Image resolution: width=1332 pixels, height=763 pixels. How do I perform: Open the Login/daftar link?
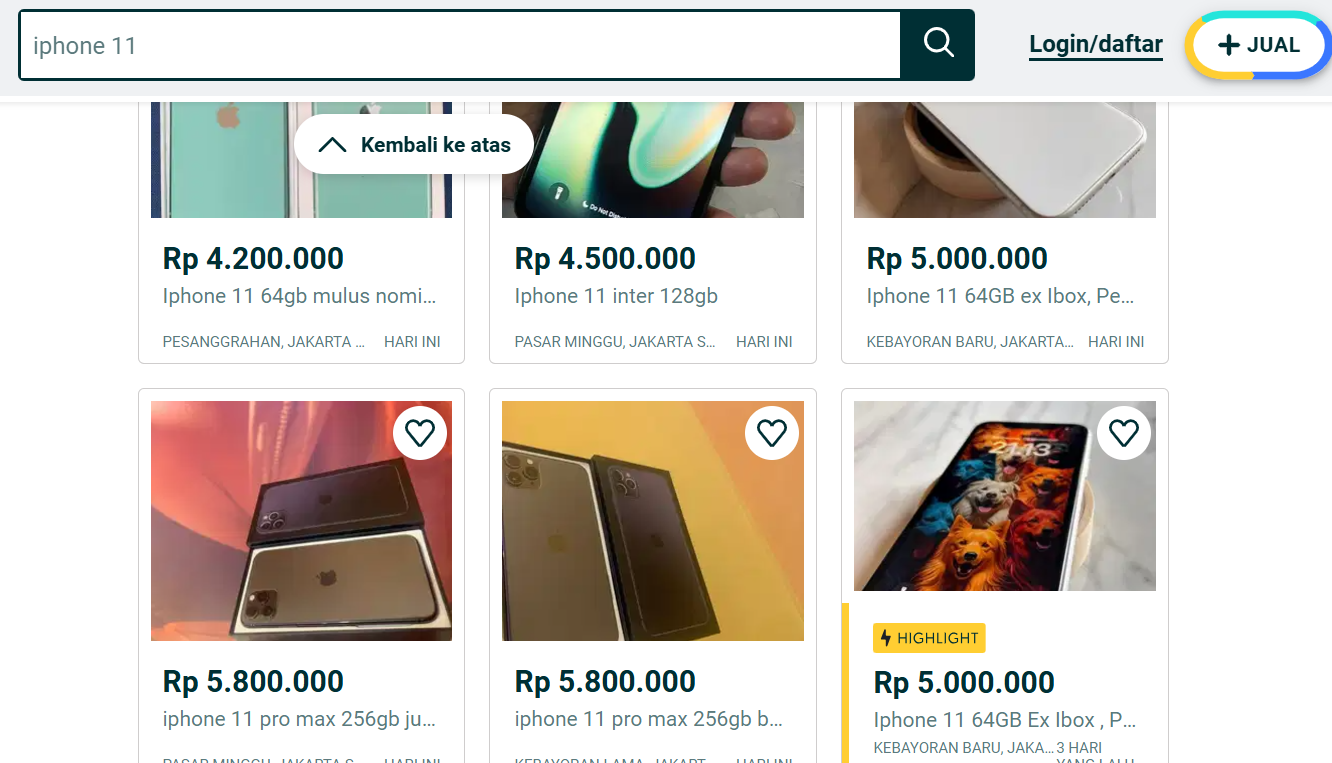point(1095,45)
